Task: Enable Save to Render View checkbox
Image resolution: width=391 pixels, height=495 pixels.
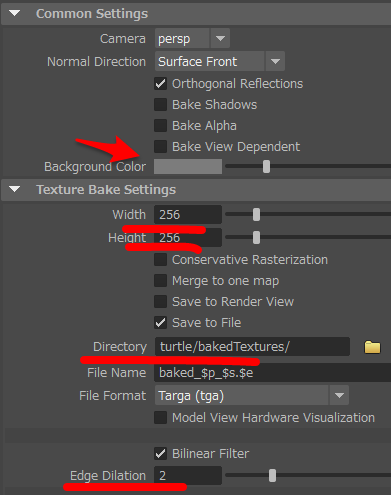Action: pyautogui.click(x=160, y=301)
